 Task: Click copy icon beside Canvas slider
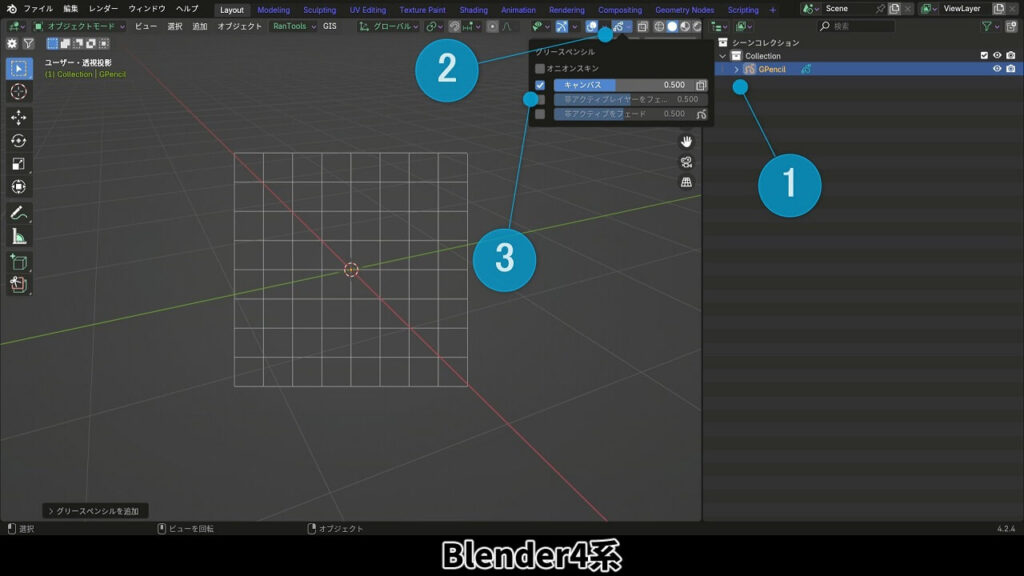pyautogui.click(x=701, y=86)
